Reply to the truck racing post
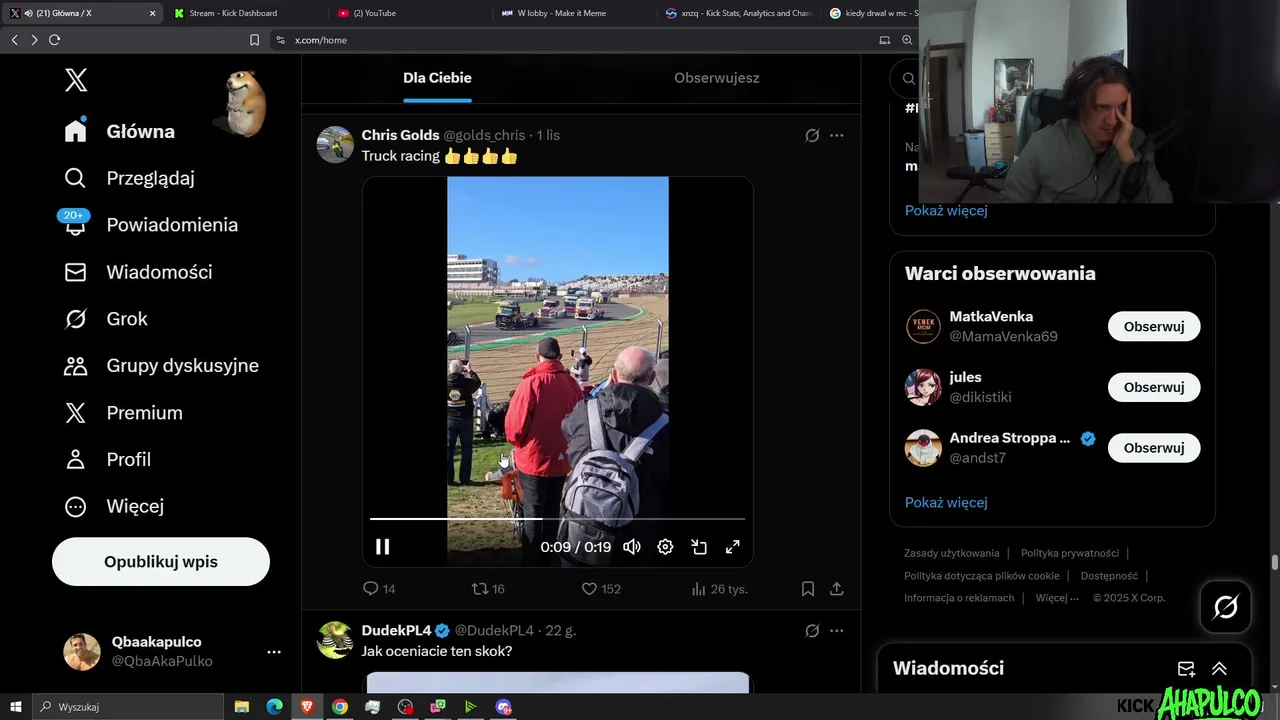The width and height of the screenshot is (1280, 720). pos(379,589)
